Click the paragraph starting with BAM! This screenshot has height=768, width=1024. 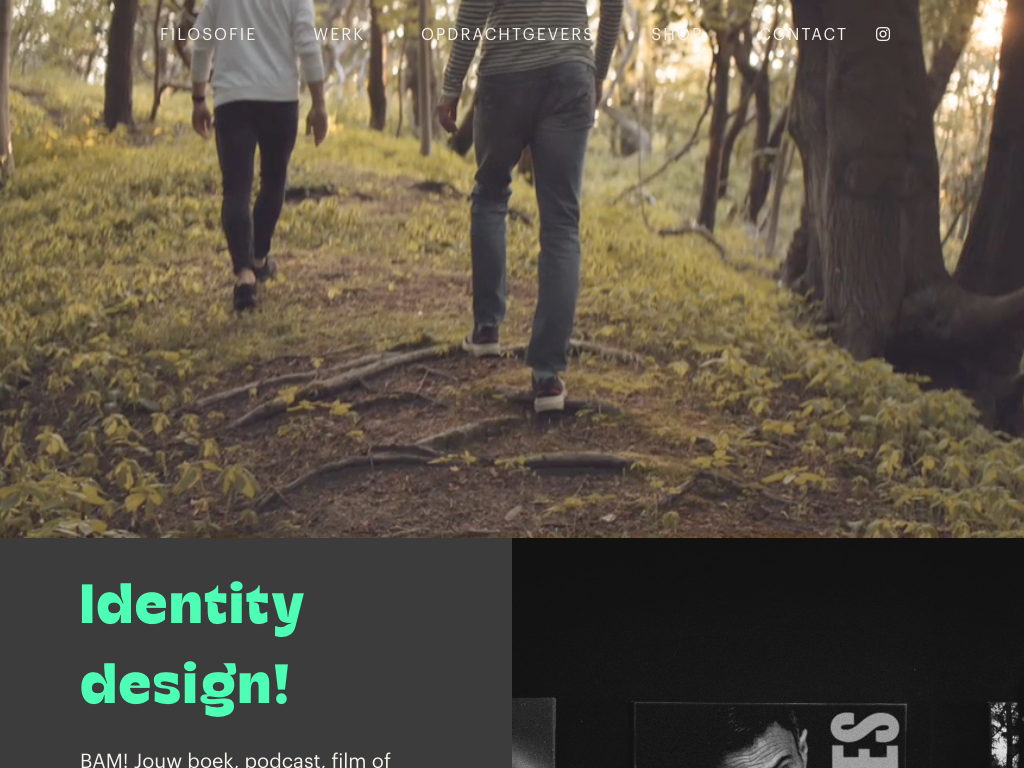235,759
